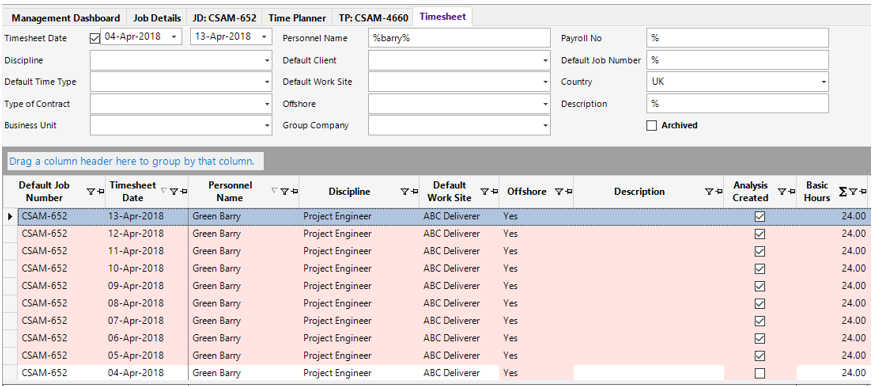Screen dimensions: 872x386
Task: Open the end date picker showing 13-Apr-2018
Action: pyautogui.click(x=263, y=37)
